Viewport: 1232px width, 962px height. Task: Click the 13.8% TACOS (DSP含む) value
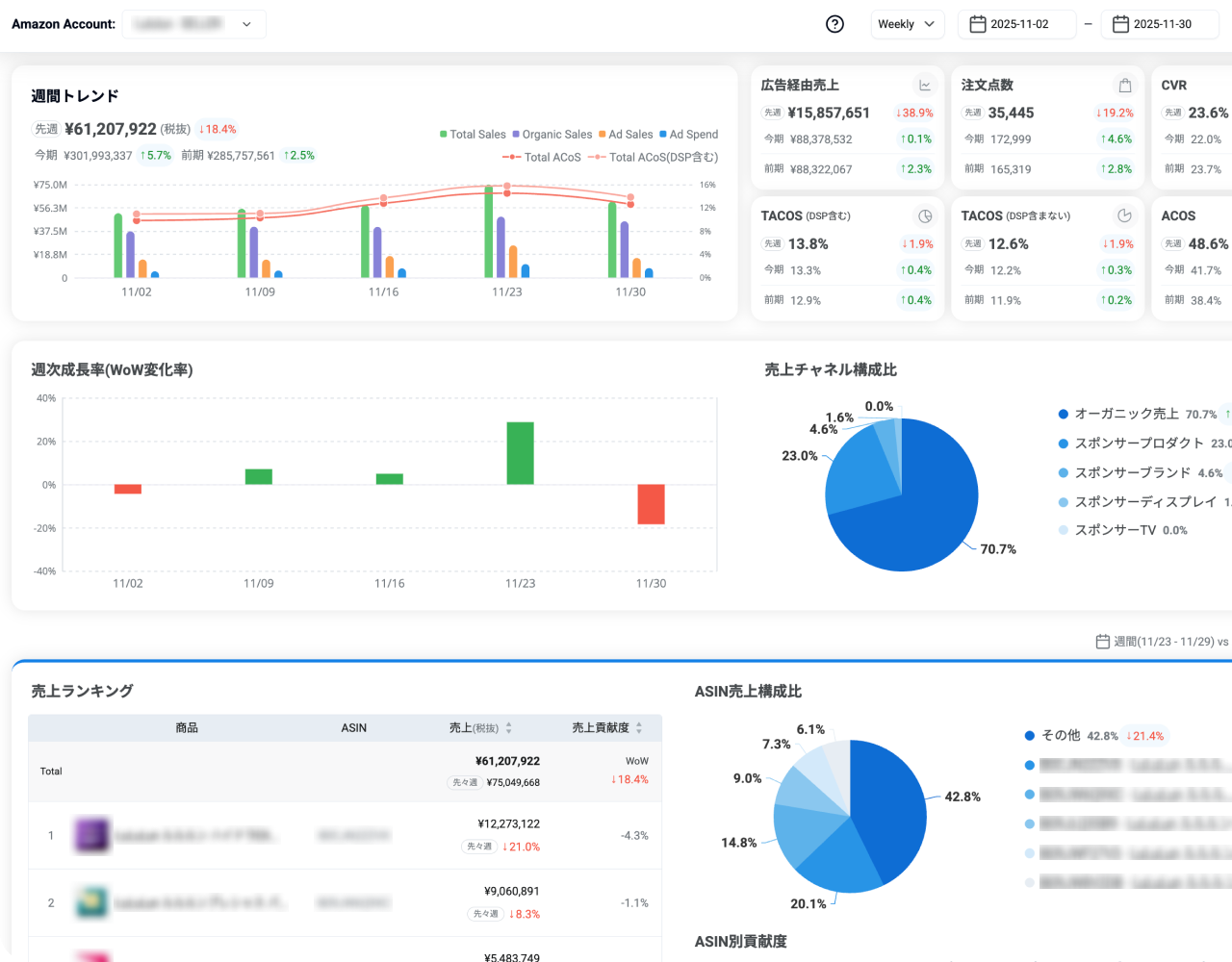pos(808,244)
